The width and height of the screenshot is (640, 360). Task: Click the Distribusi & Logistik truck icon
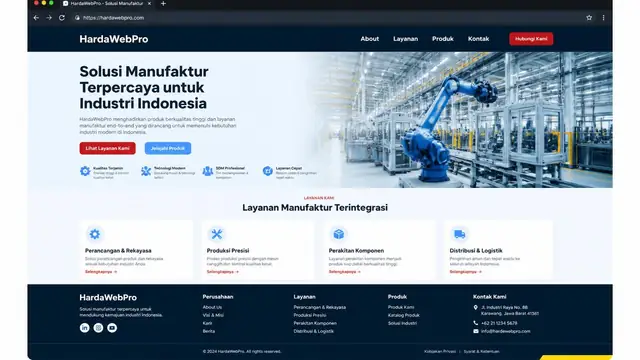(460, 234)
